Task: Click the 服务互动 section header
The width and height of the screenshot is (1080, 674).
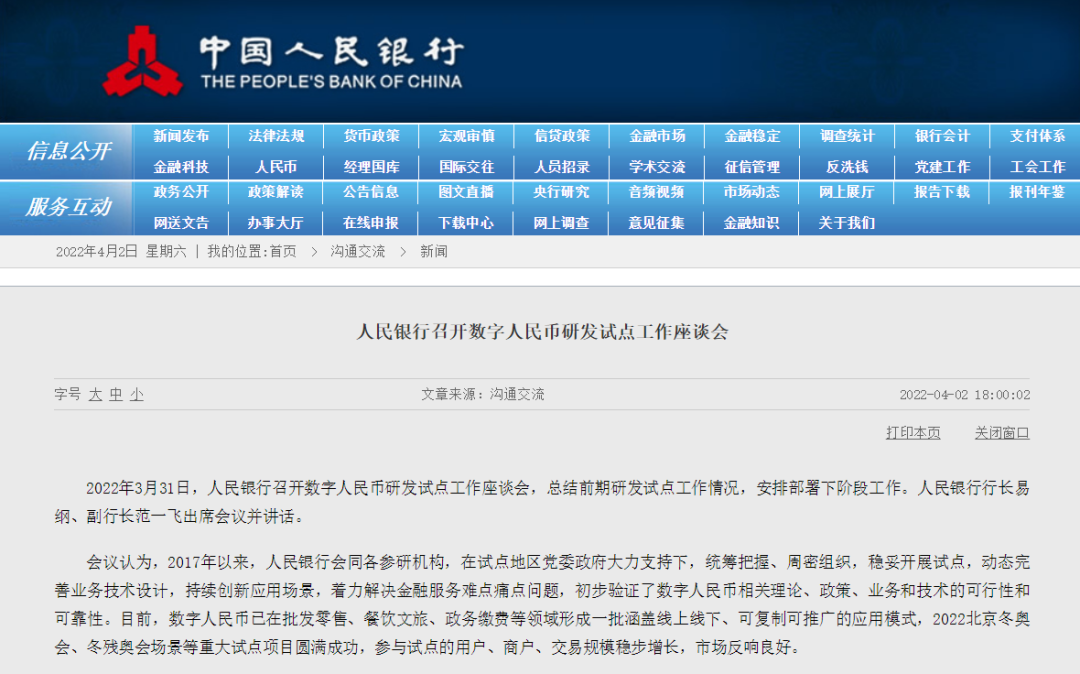Action: (68, 207)
